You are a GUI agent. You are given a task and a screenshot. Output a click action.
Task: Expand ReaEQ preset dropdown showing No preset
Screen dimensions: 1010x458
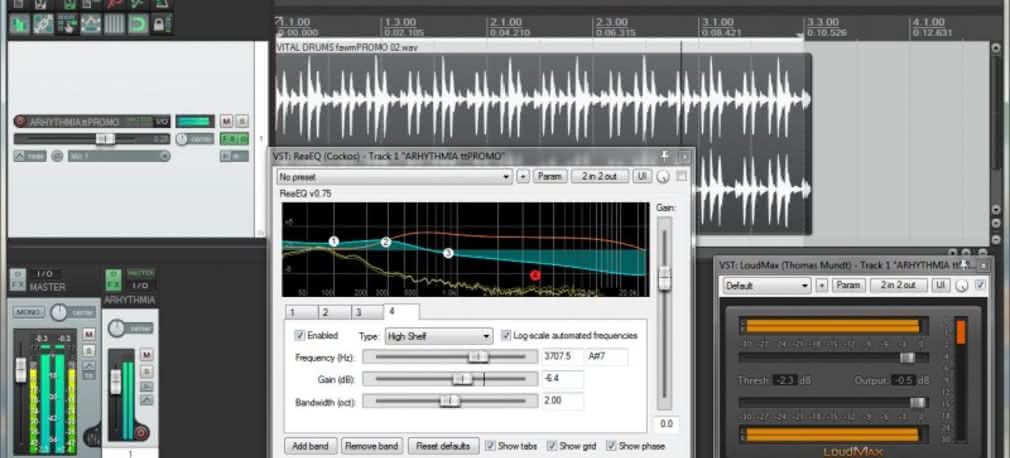[395, 176]
